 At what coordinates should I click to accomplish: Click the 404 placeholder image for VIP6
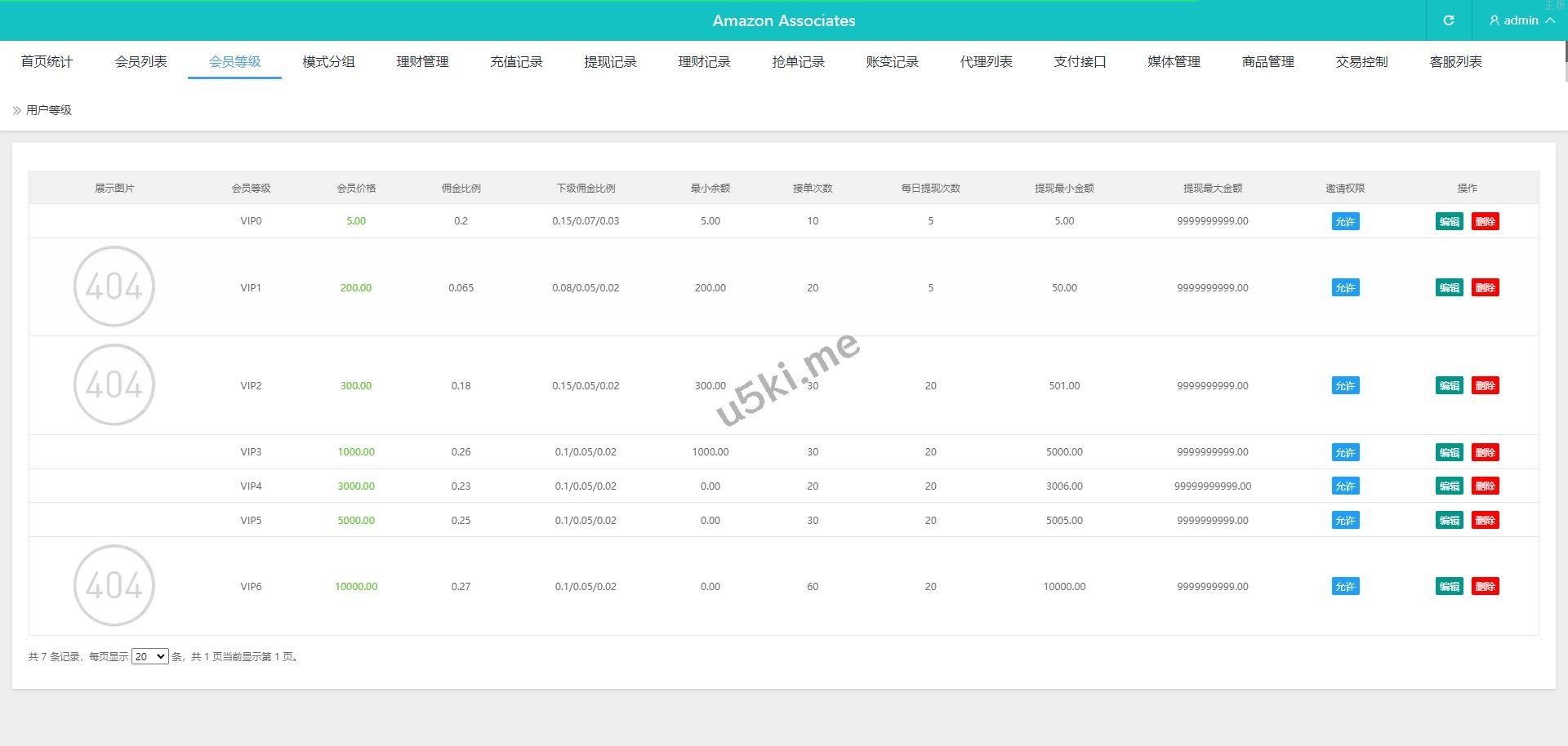(114, 585)
